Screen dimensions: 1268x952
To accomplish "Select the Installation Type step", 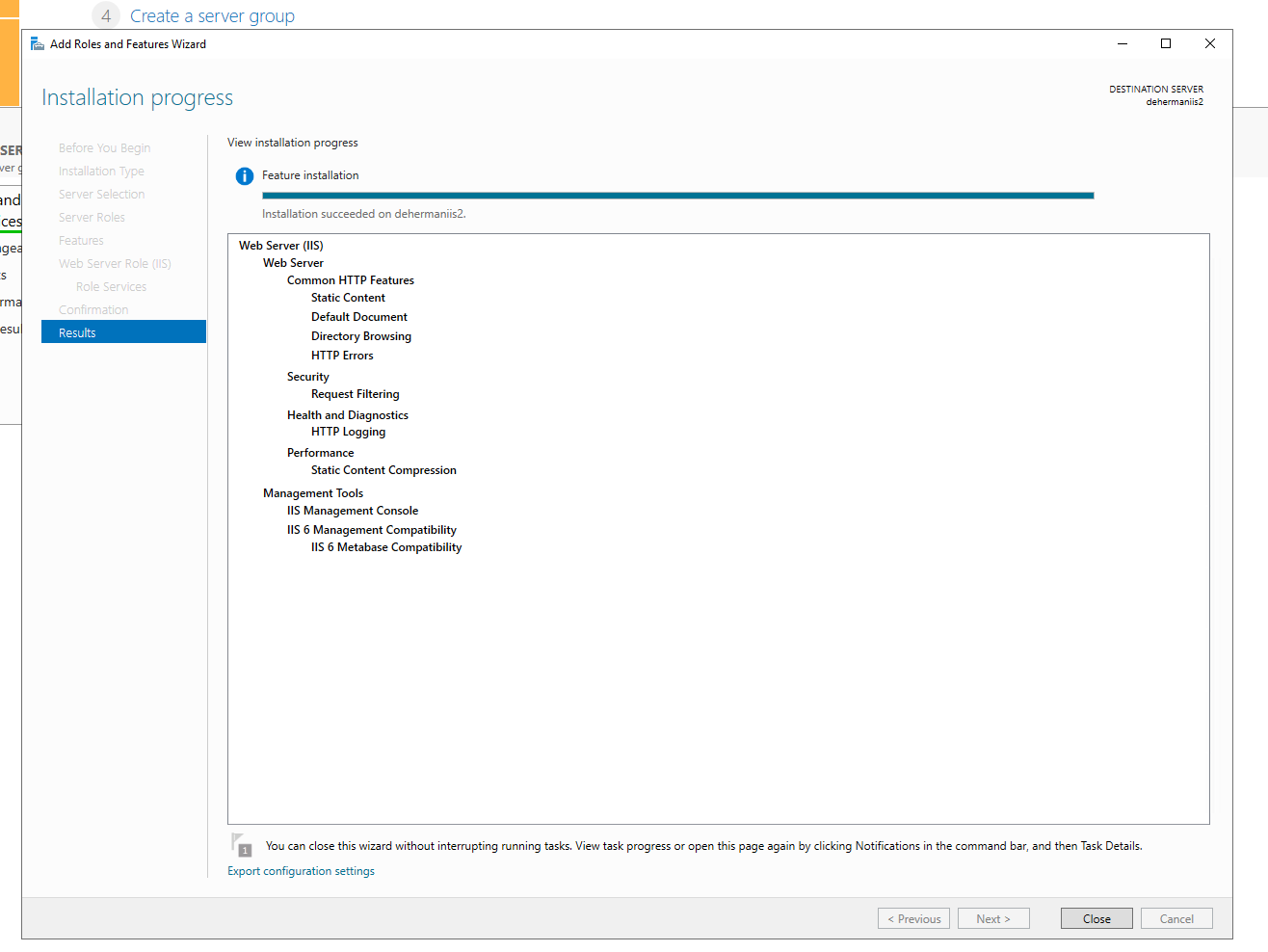I will (x=101, y=171).
